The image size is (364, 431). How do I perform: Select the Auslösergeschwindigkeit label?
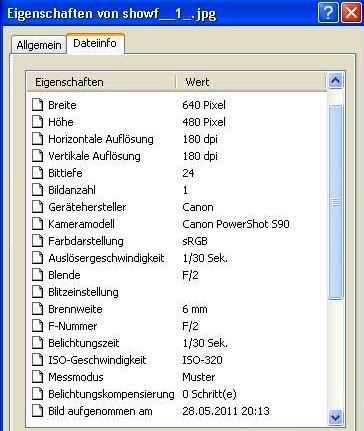[x=106, y=258]
